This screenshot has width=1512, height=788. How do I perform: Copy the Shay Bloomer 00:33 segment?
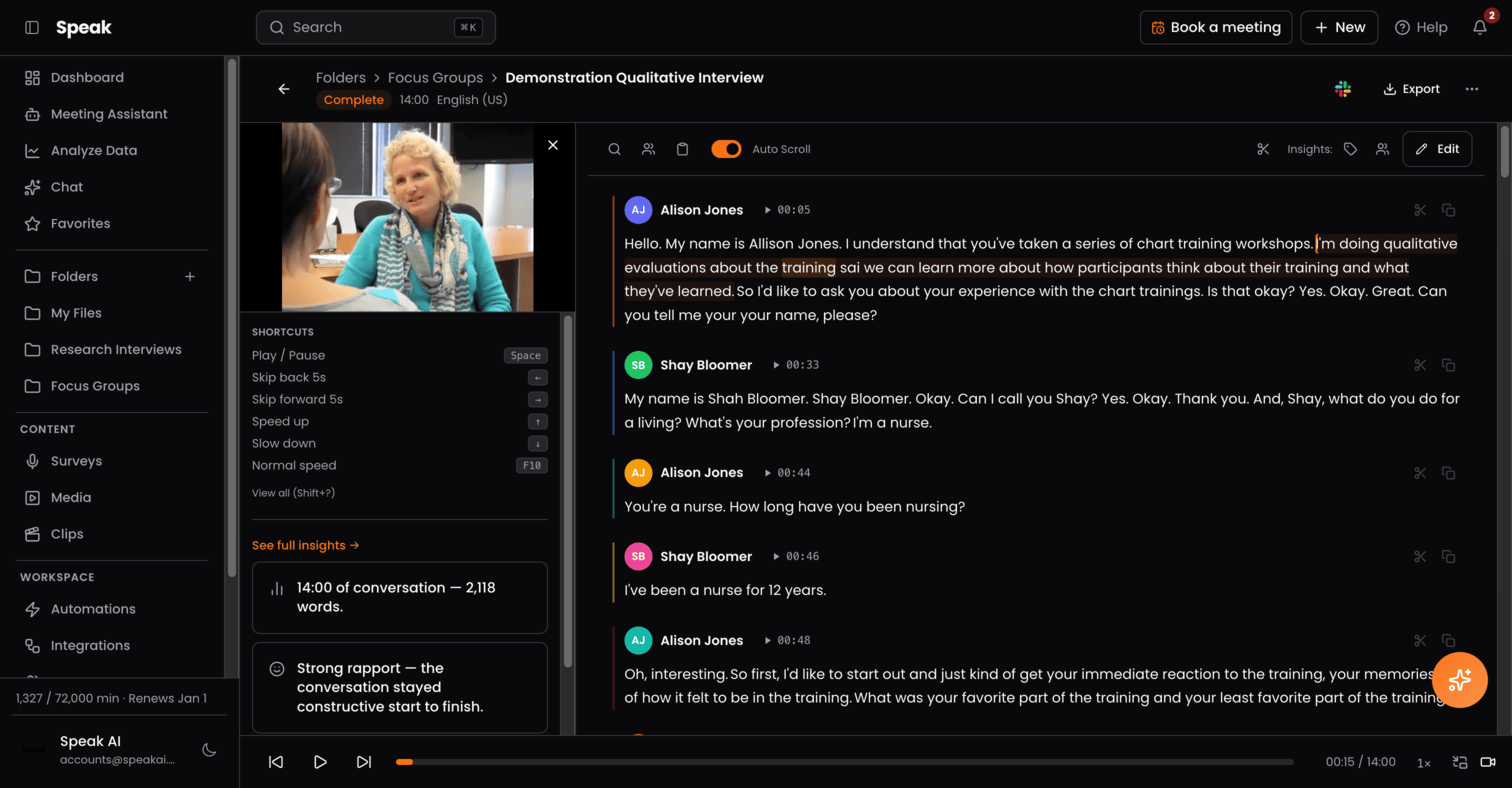pyautogui.click(x=1448, y=365)
